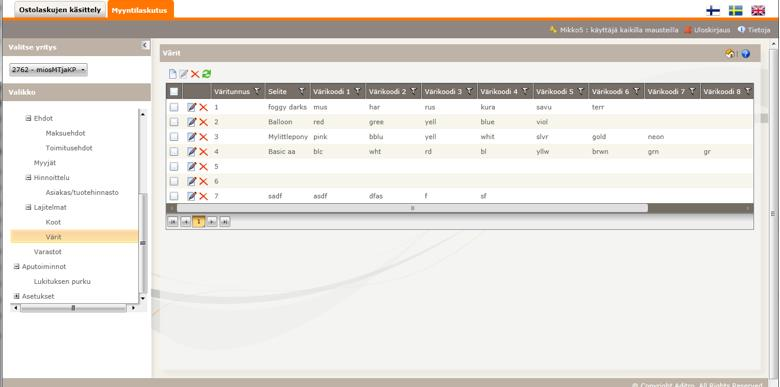Click the Uloskirjaus logout link
Image resolution: width=780 pixels, height=387 pixels.
[712, 30]
